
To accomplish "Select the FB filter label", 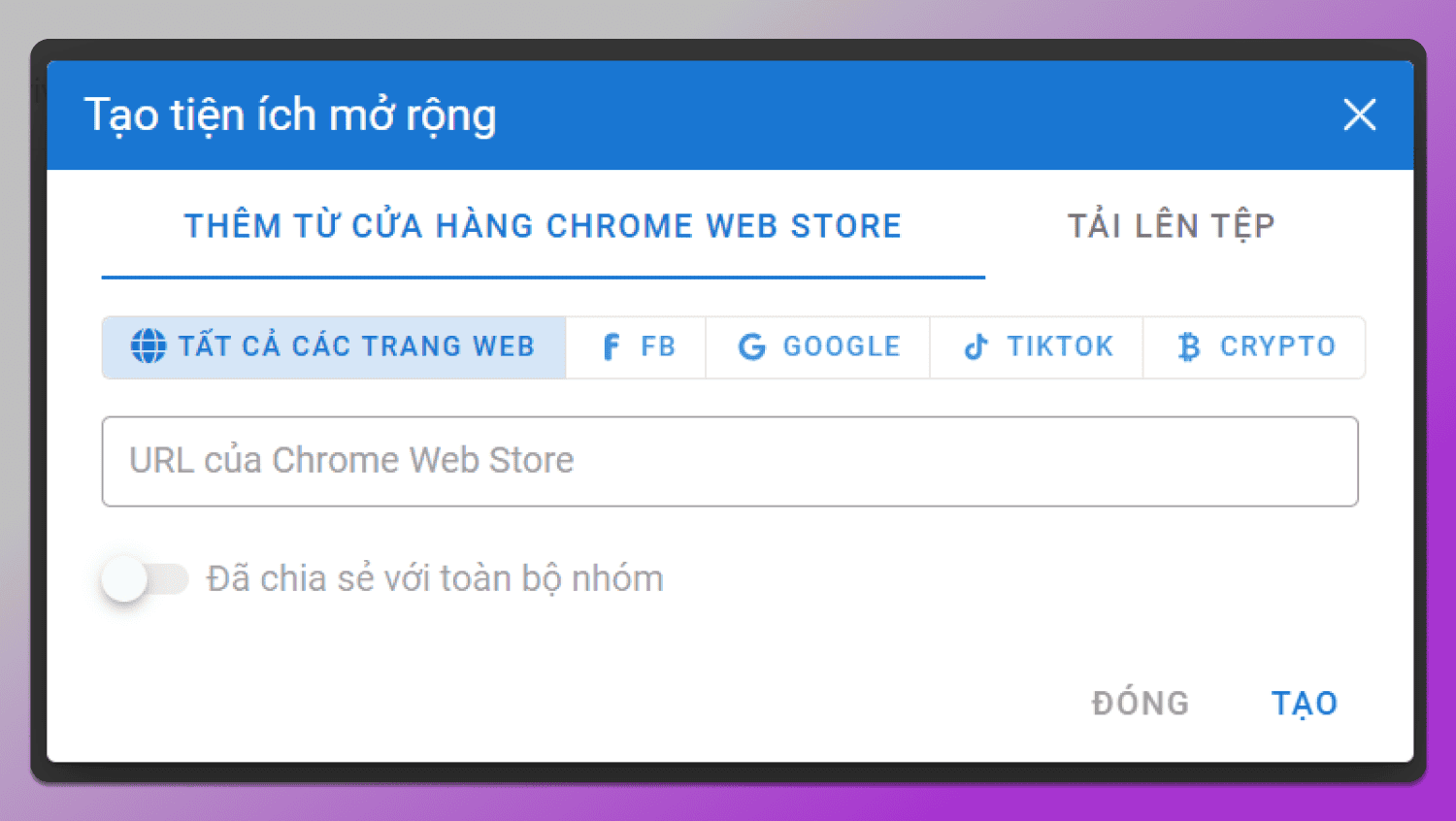I will pos(658,346).
